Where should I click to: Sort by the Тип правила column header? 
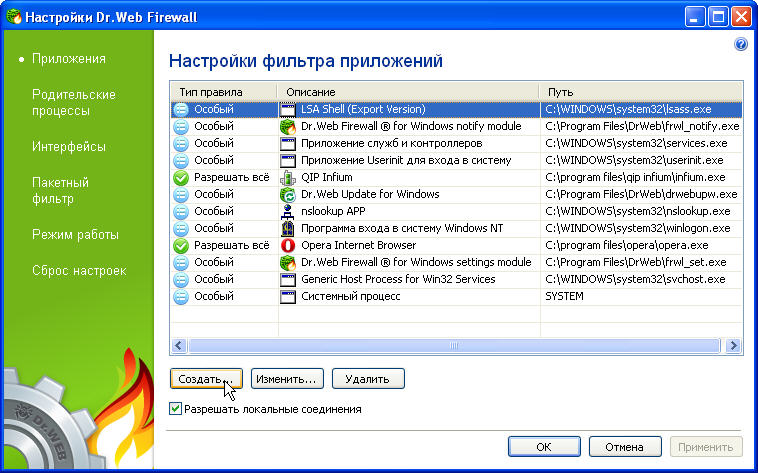[224, 92]
